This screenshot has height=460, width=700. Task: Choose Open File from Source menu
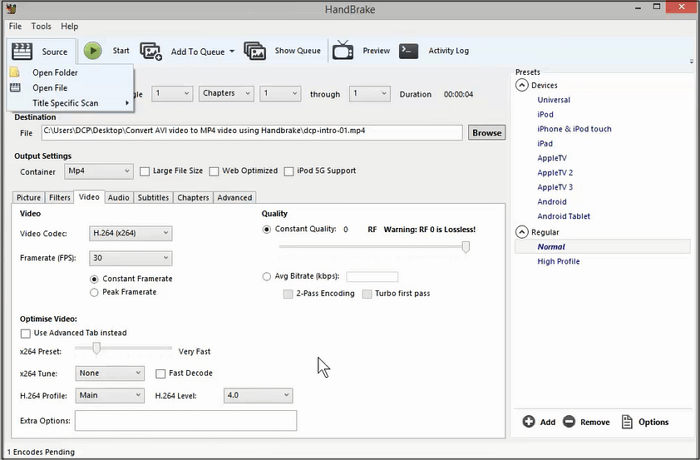pos(50,88)
